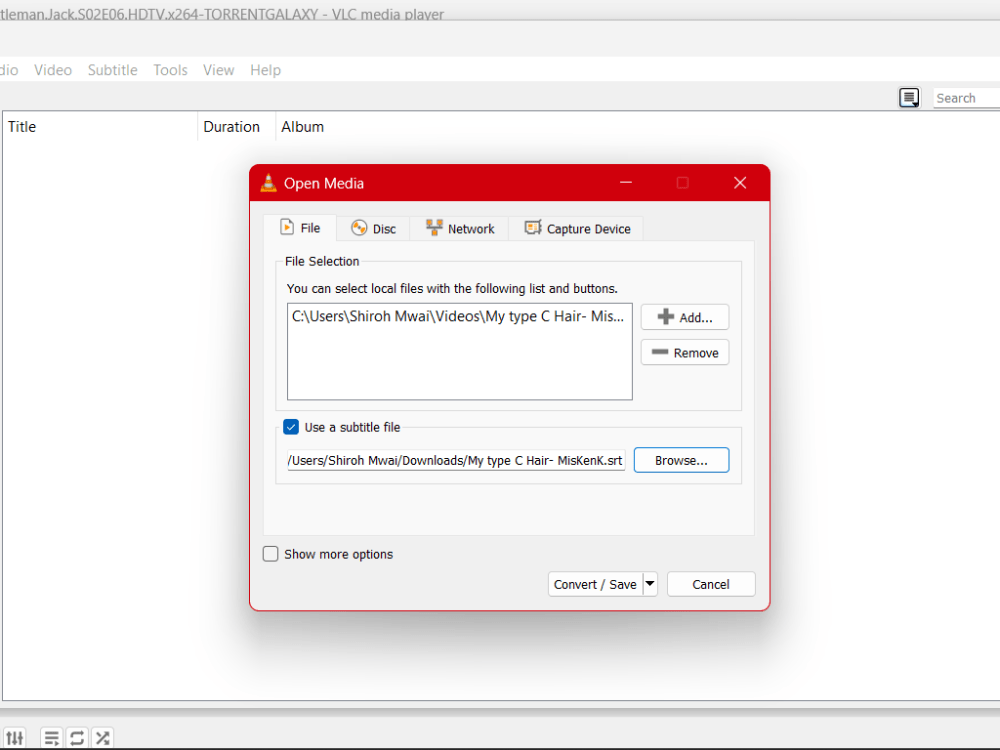Open the Subtitle menu in VLC
1000x750 pixels.
113,70
